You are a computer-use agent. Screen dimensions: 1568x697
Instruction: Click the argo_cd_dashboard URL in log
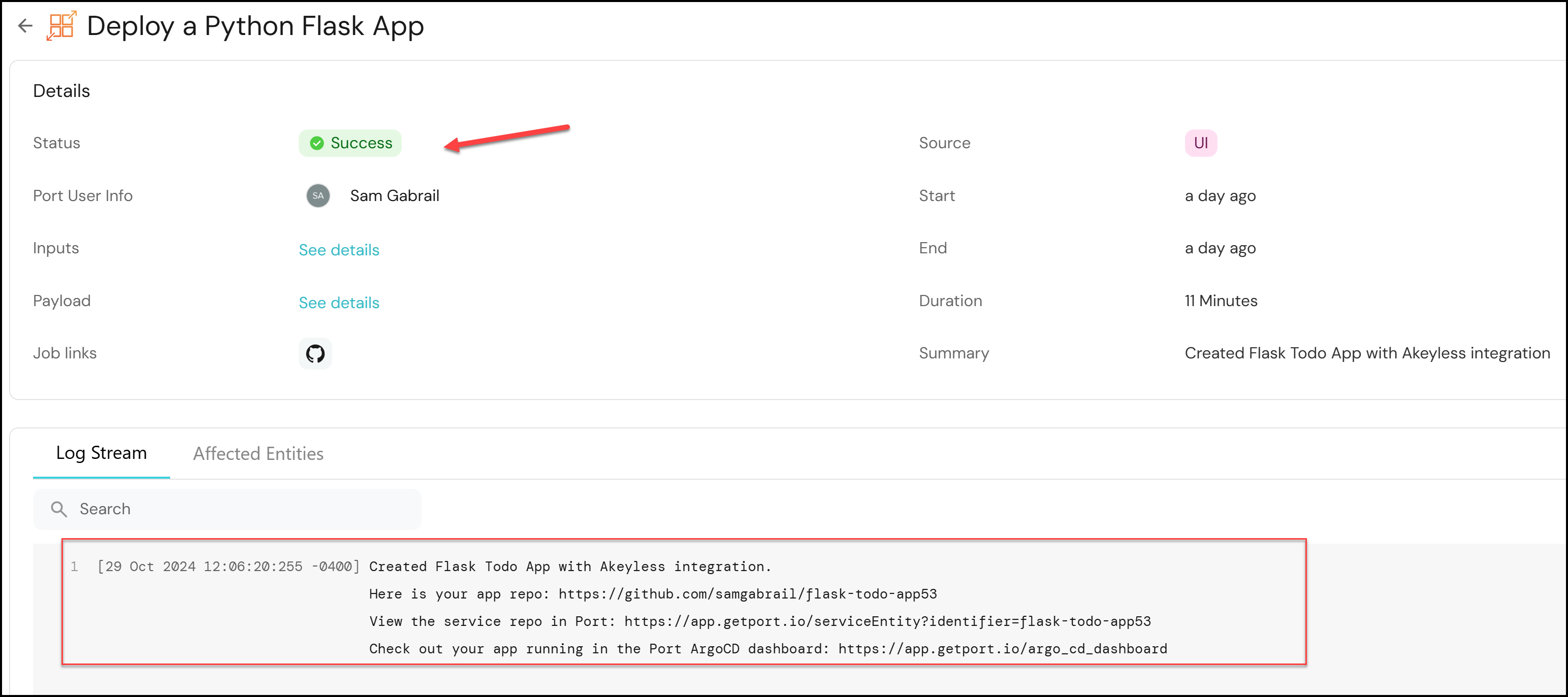1003,648
